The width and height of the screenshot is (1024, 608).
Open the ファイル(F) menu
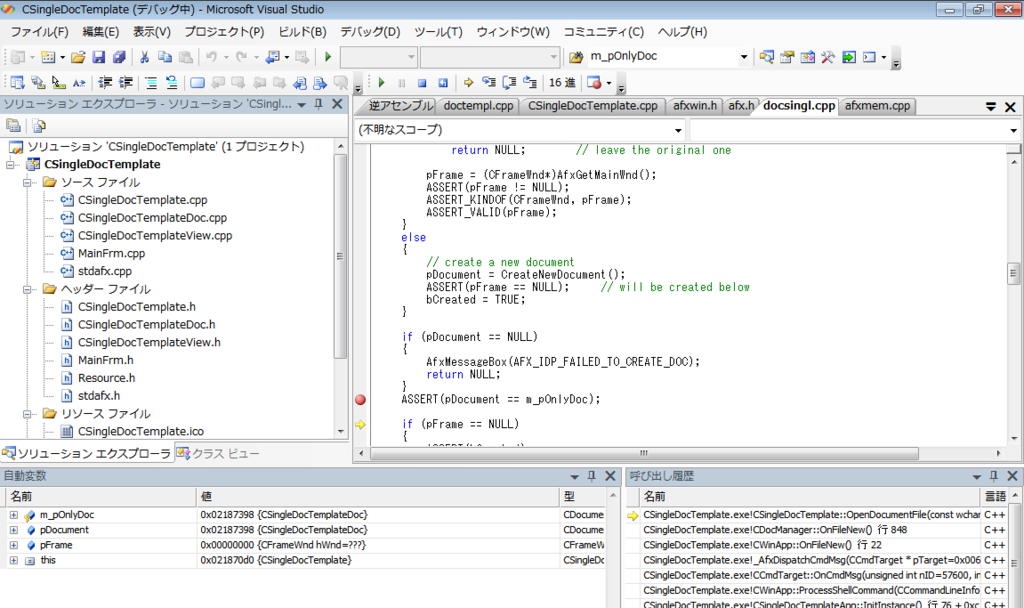click(39, 32)
